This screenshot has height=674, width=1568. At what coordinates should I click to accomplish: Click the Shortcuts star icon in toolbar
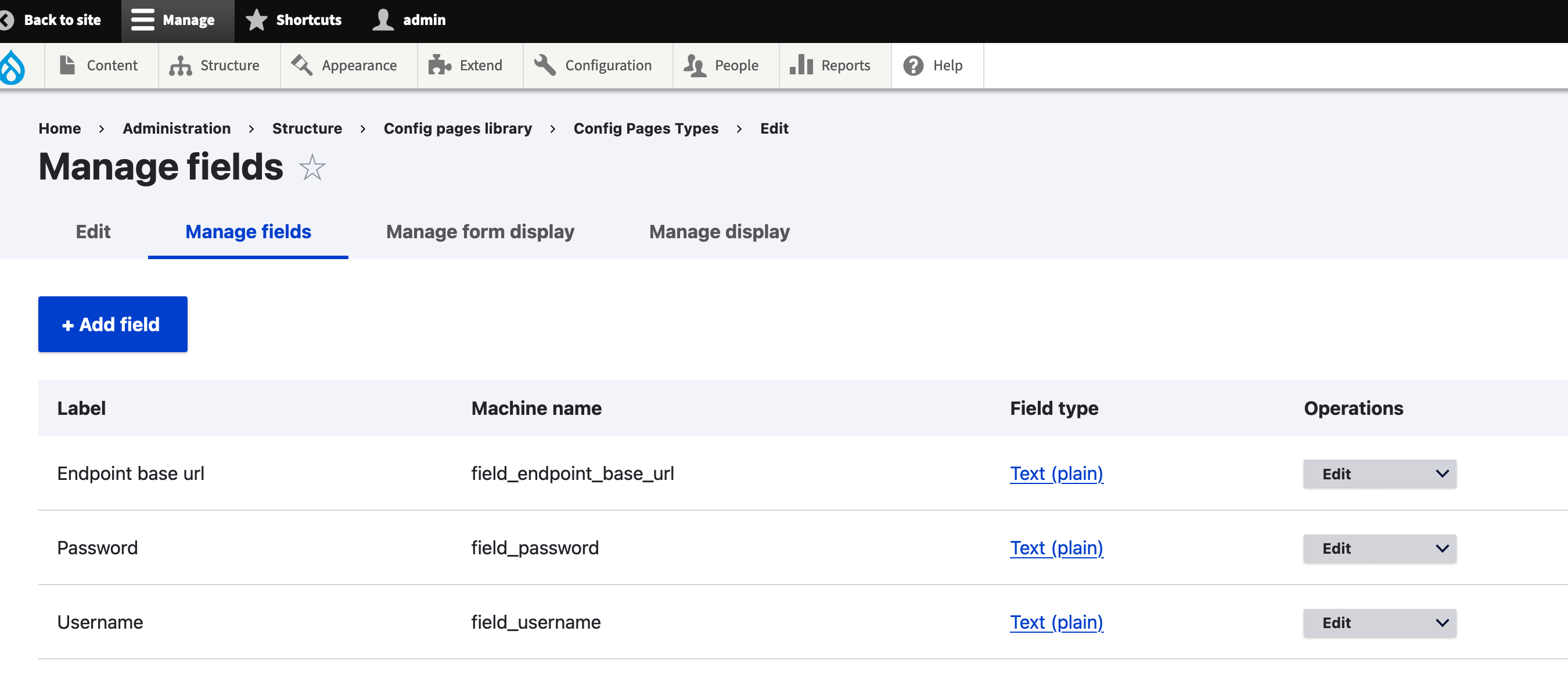click(x=256, y=20)
